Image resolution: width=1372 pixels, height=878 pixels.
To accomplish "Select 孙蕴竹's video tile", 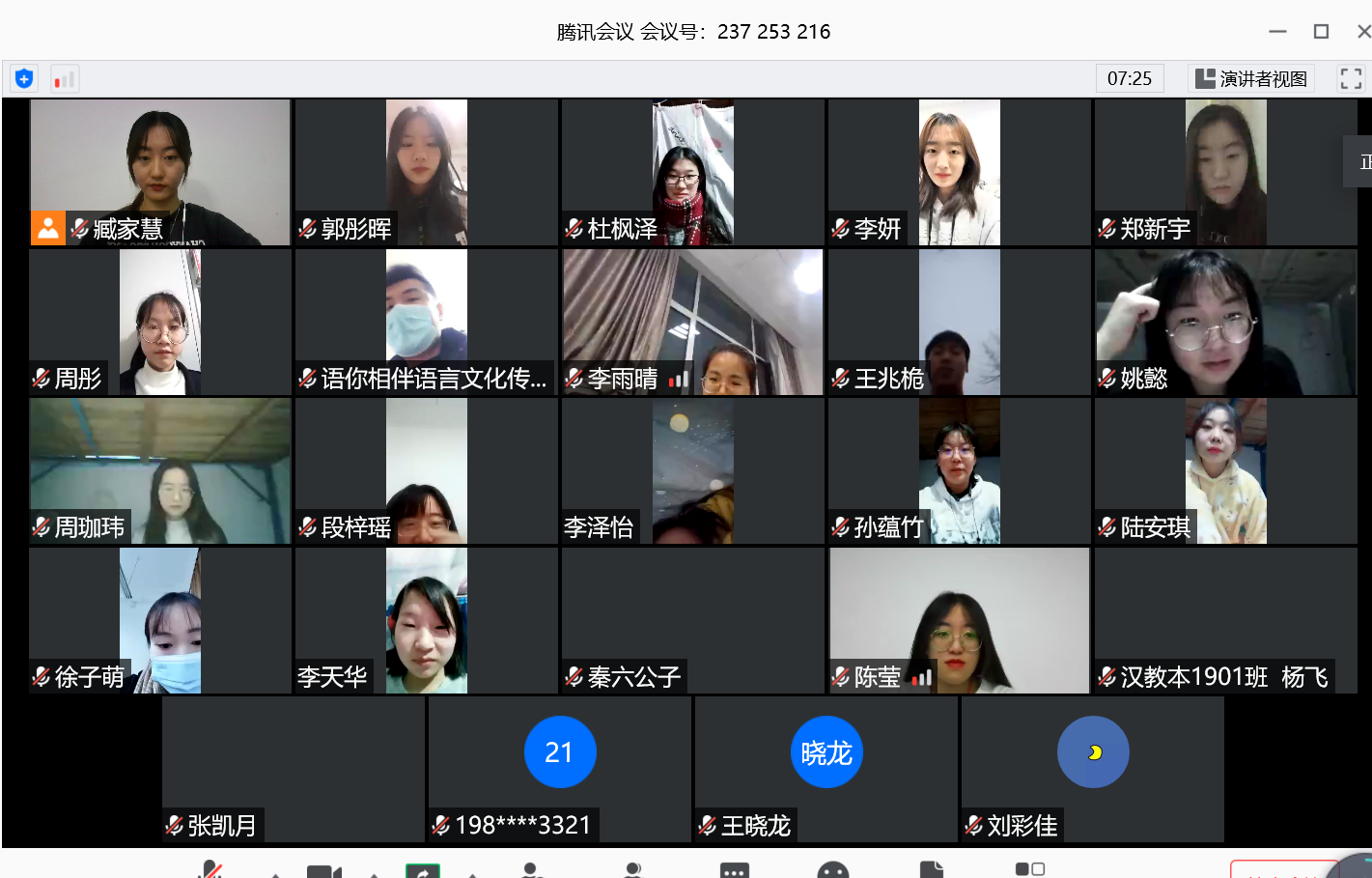I will coord(960,470).
